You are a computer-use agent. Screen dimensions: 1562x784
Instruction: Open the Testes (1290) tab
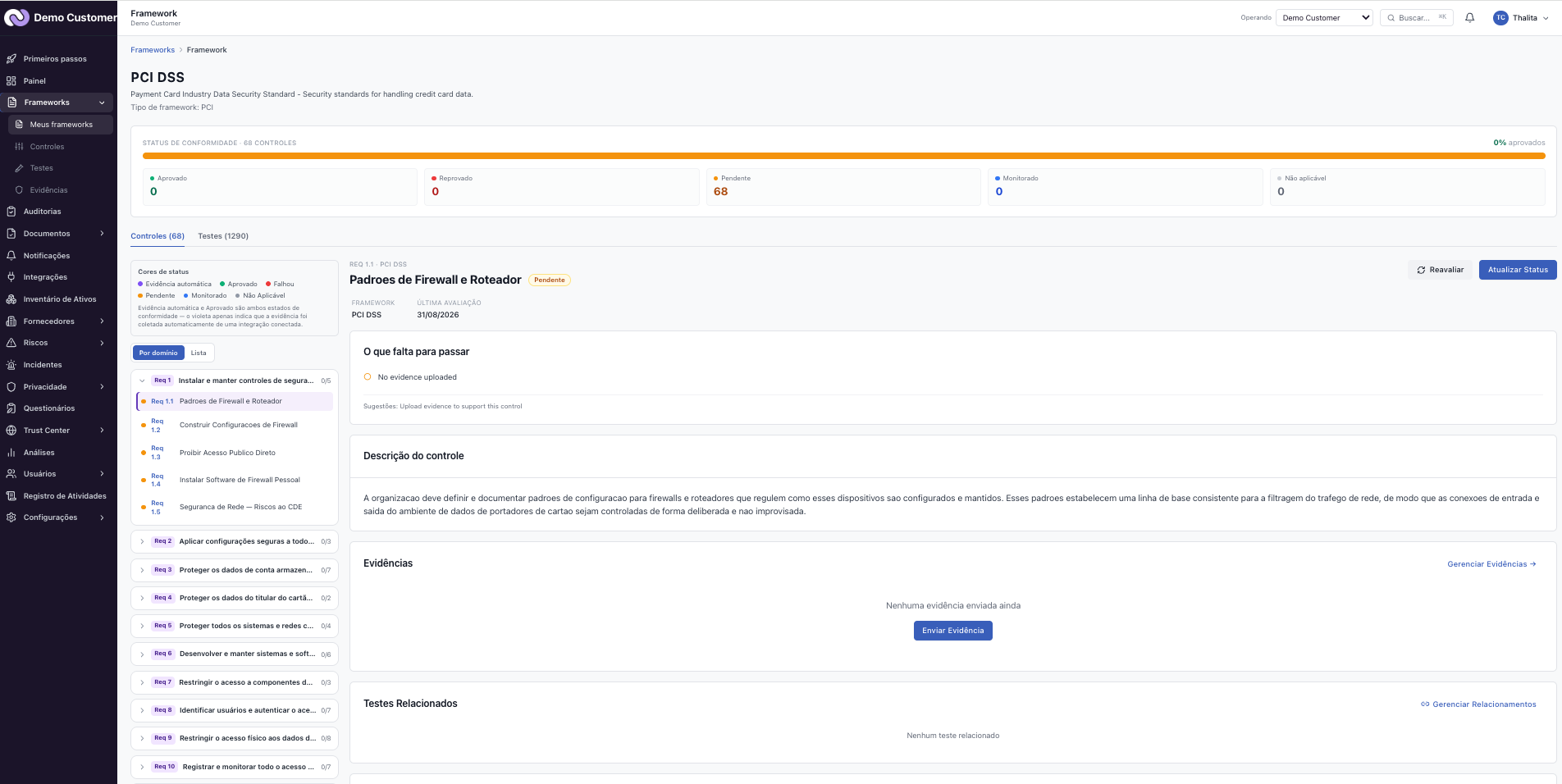(223, 236)
